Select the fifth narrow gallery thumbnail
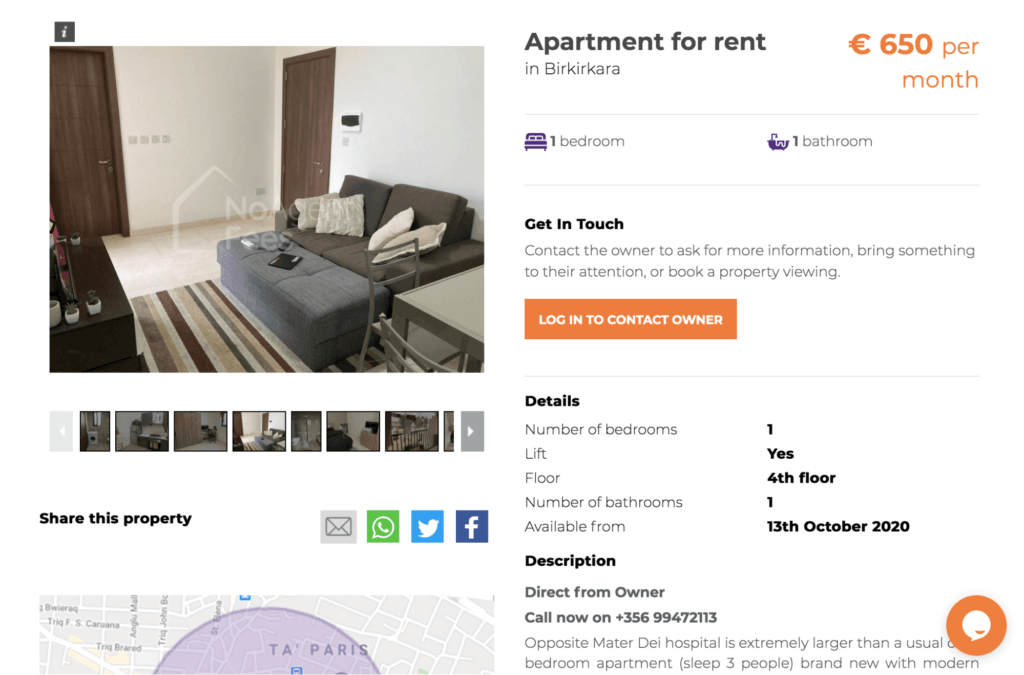Viewport: 1024px width, 675px height. (306, 431)
